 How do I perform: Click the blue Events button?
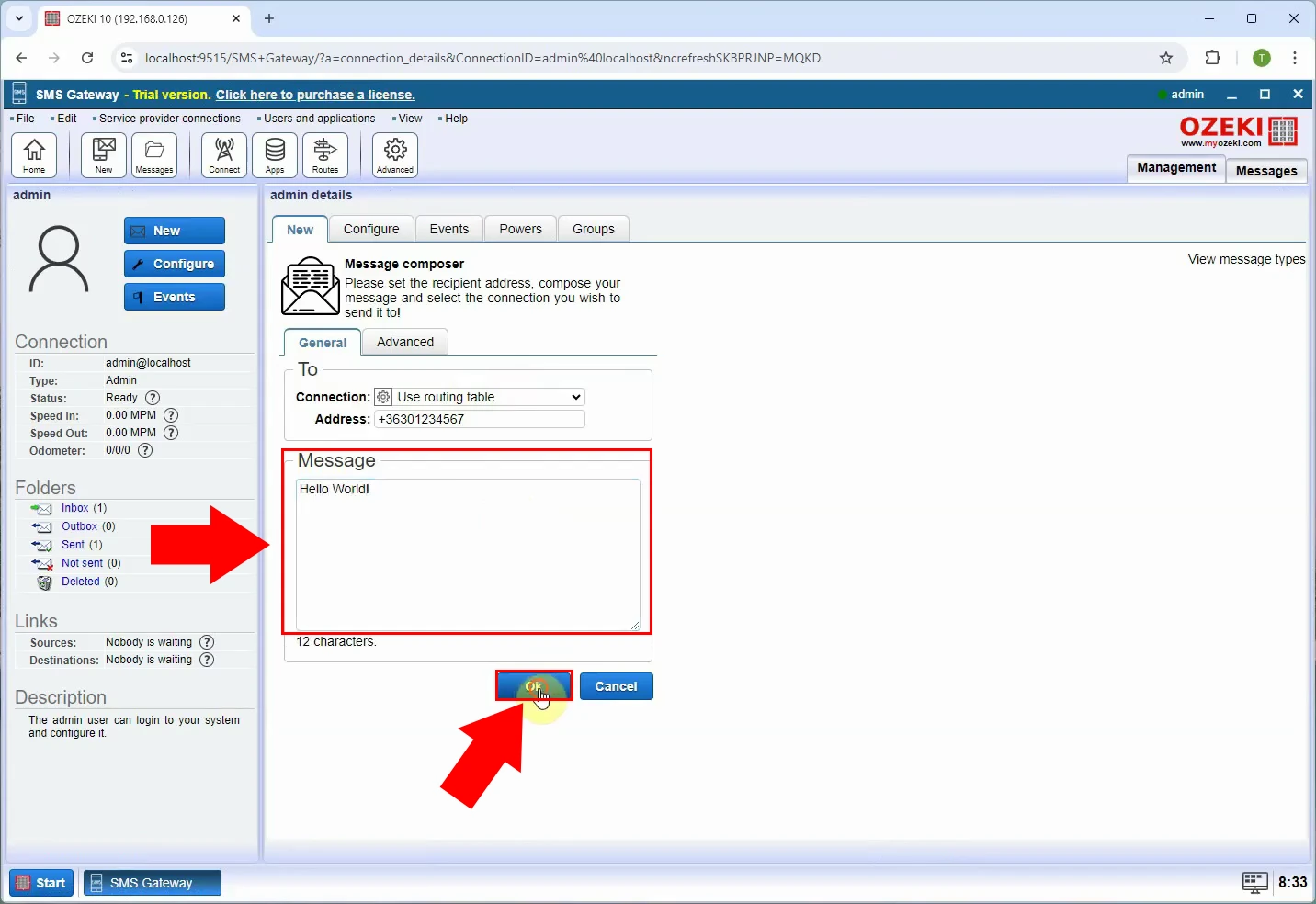[x=175, y=297]
